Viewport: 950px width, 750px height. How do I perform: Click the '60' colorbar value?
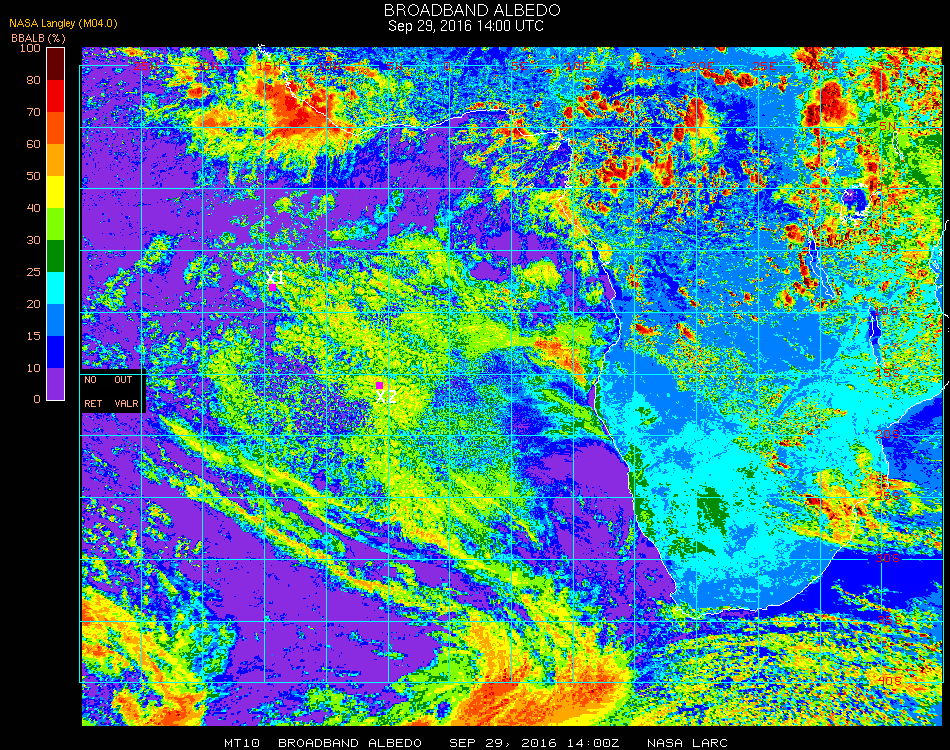pos(33,144)
